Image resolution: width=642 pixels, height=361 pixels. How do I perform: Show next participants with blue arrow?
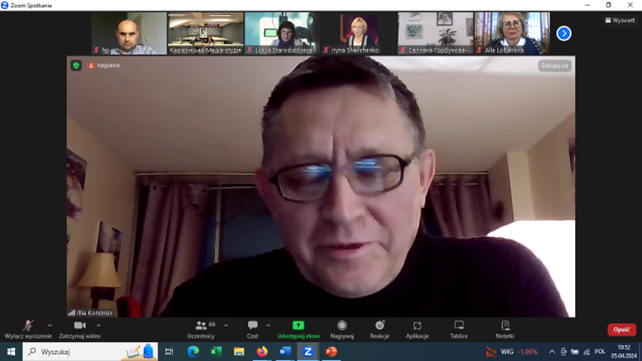pyautogui.click(x=564, y=34)
